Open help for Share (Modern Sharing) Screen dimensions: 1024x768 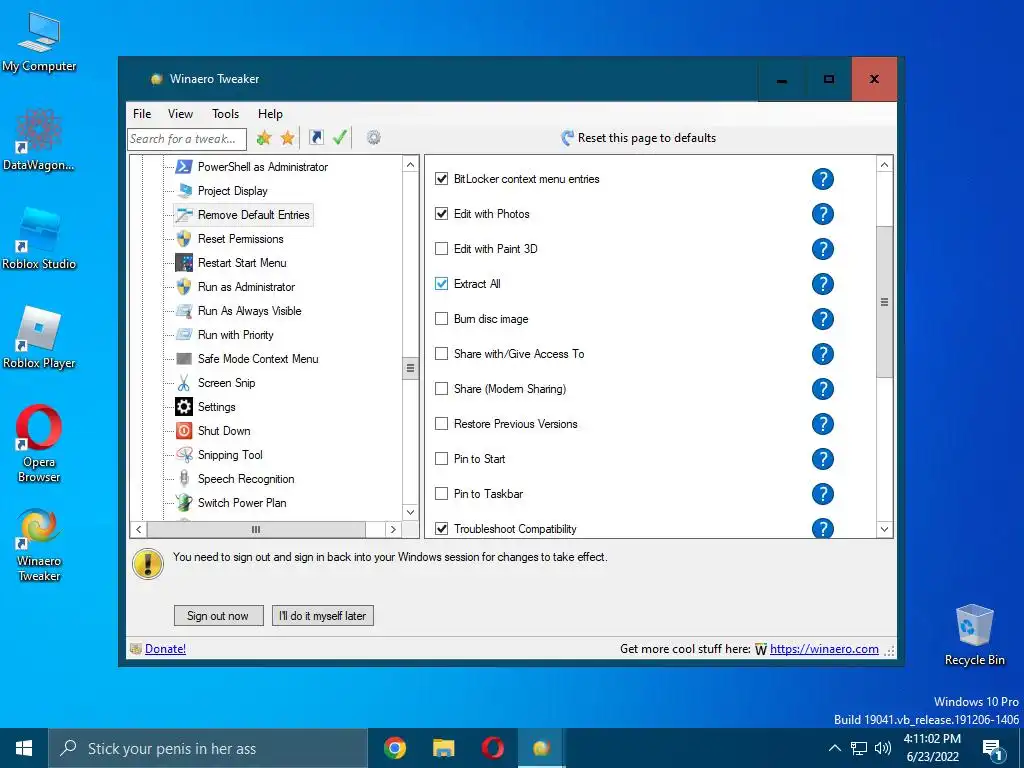coord(823,389)
